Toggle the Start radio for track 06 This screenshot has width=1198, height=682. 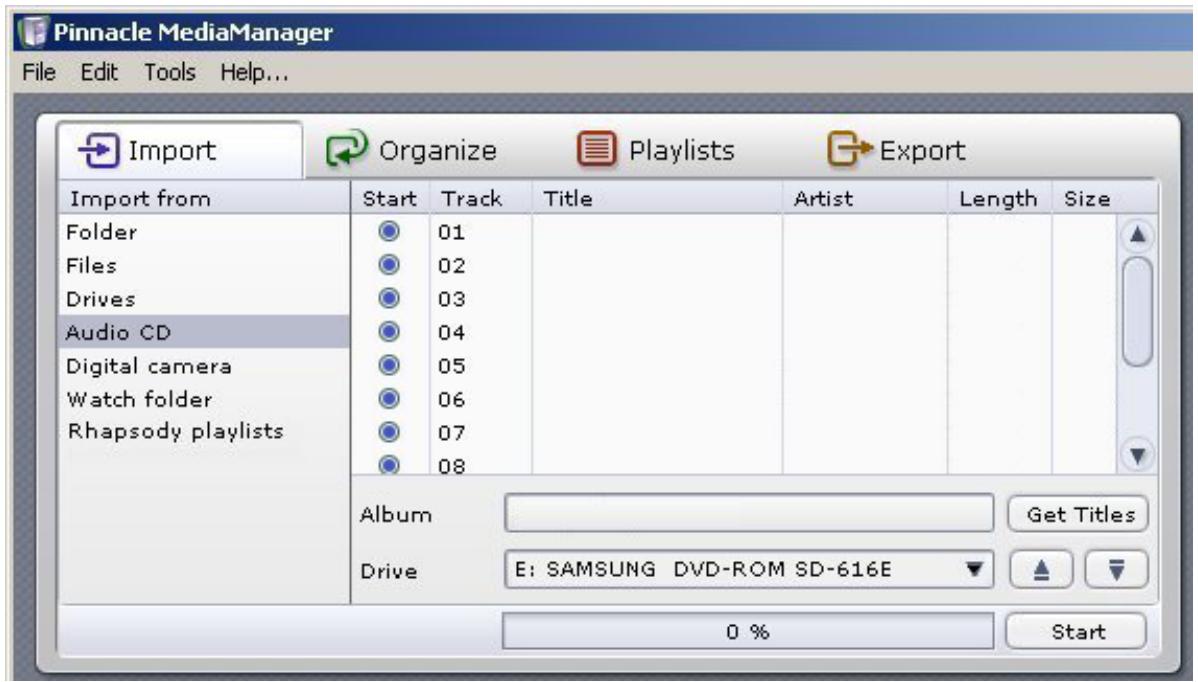pyautogui.click(x=389, y=399)
